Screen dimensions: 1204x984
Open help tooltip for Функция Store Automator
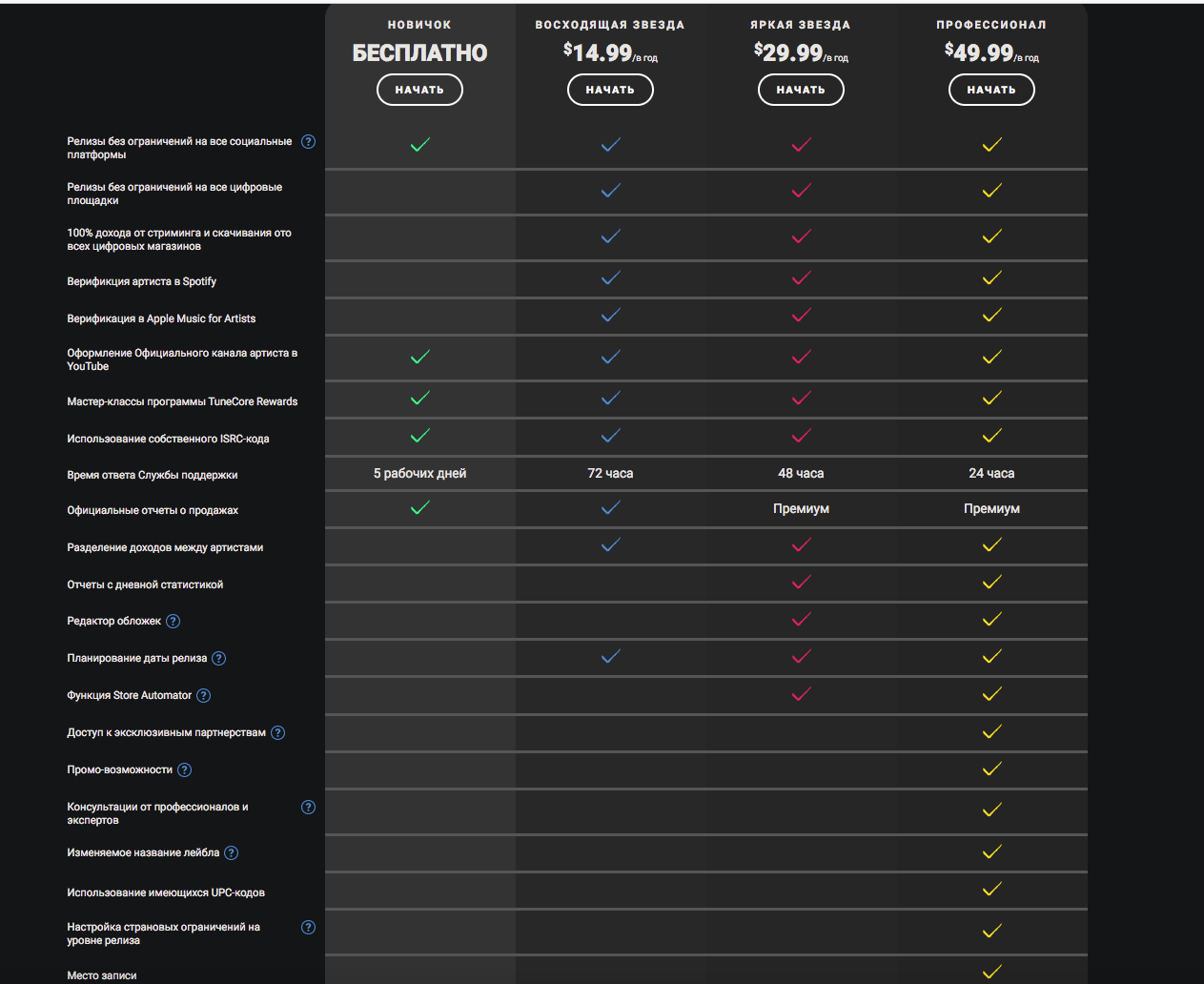click(x=203, y=696)
